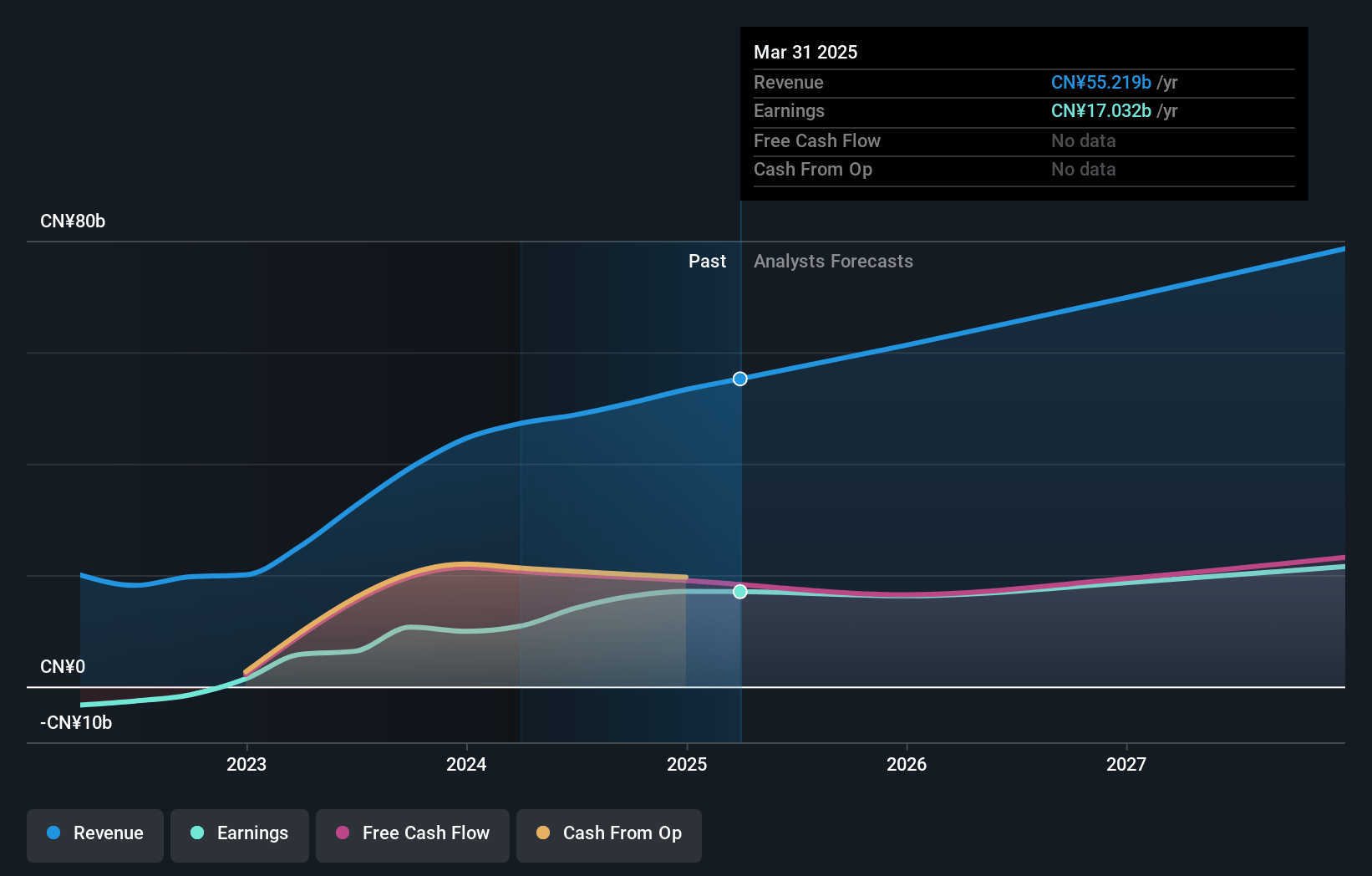Toggle the Revenue series in legend
Screen dimensions: 1372x876
95,834
